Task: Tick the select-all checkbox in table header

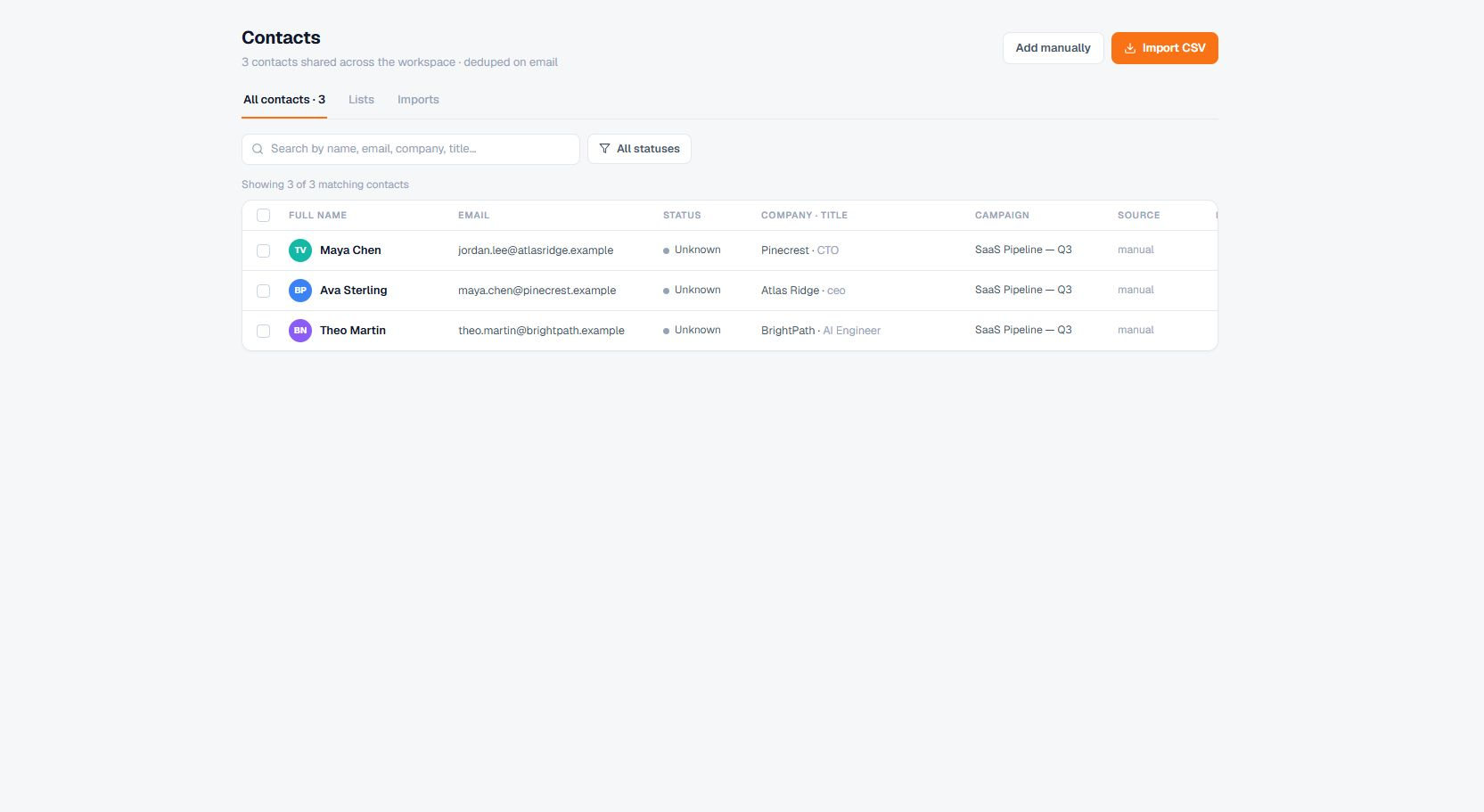Action: pos(263,215)
